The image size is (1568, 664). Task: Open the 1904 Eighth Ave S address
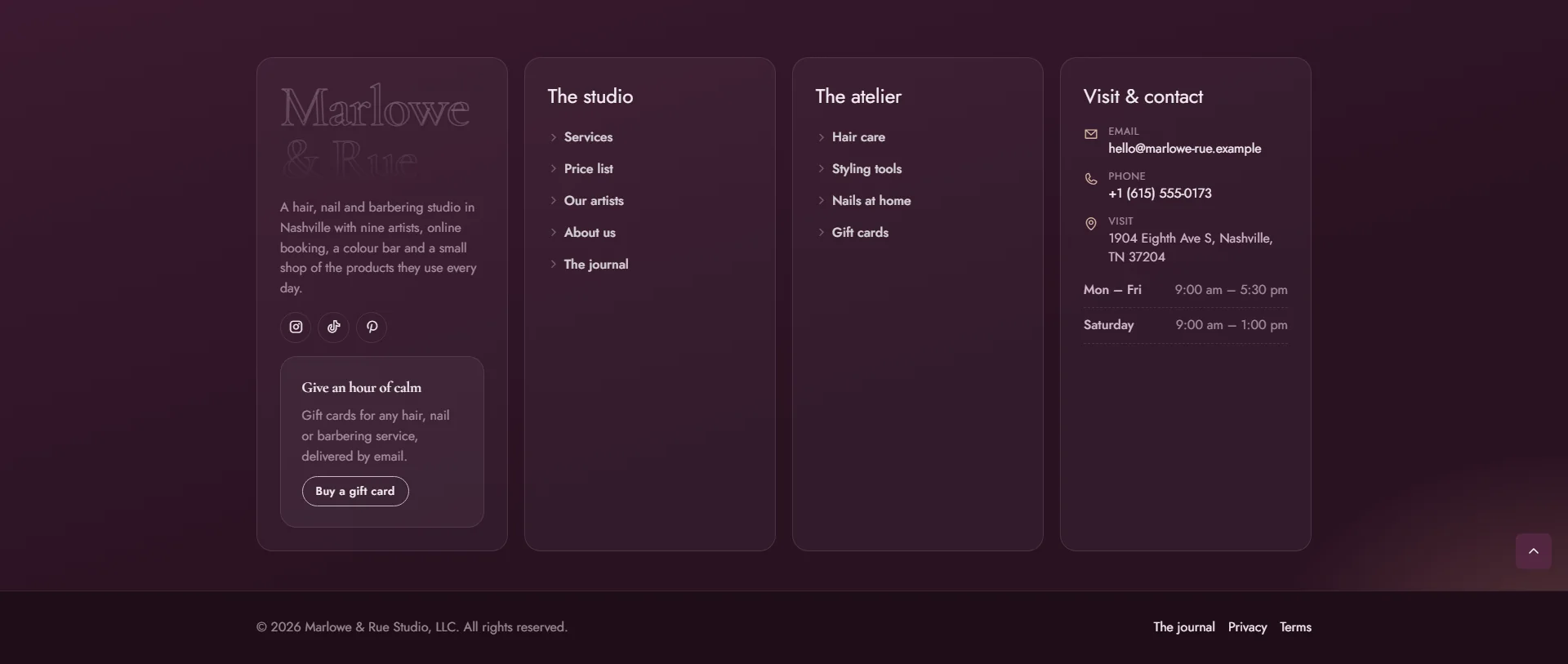coord(1190,247)
